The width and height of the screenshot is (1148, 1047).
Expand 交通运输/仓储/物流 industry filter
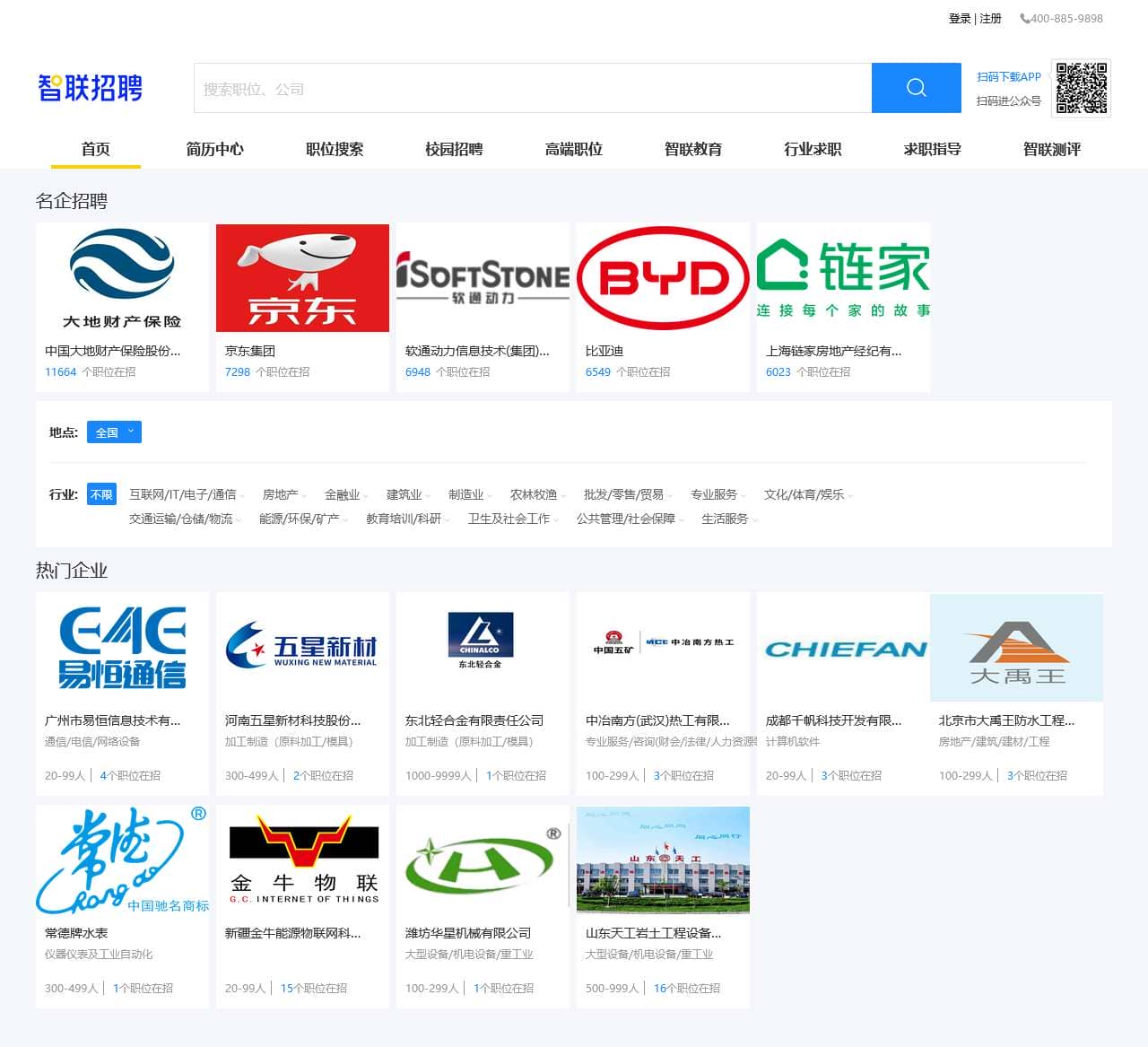pyautogui.click(x=185, y=519)
